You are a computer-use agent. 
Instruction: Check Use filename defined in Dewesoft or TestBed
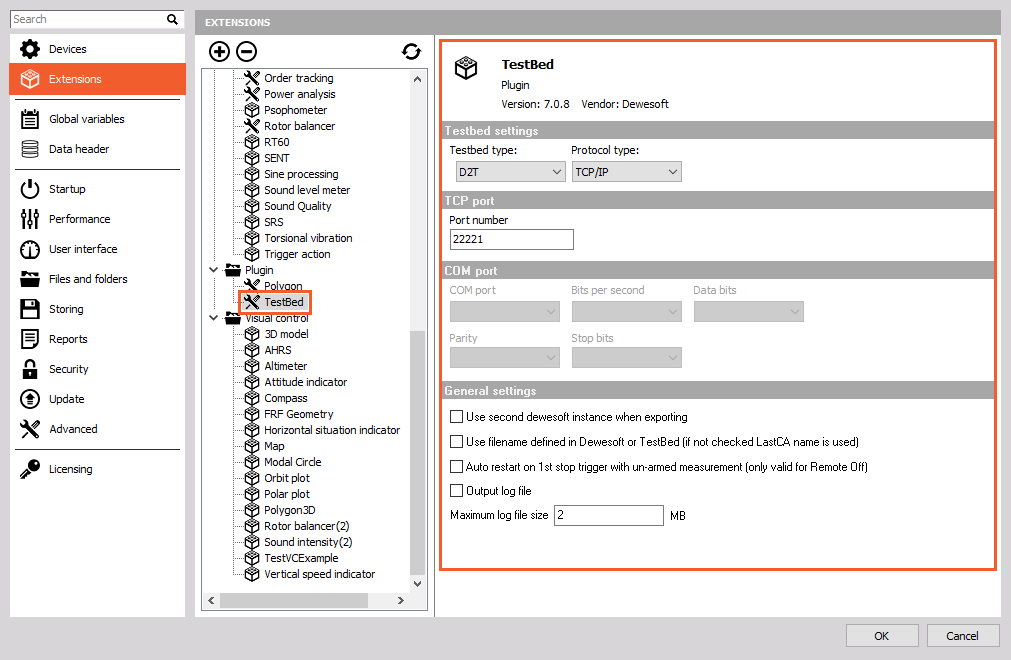(456, 442)
